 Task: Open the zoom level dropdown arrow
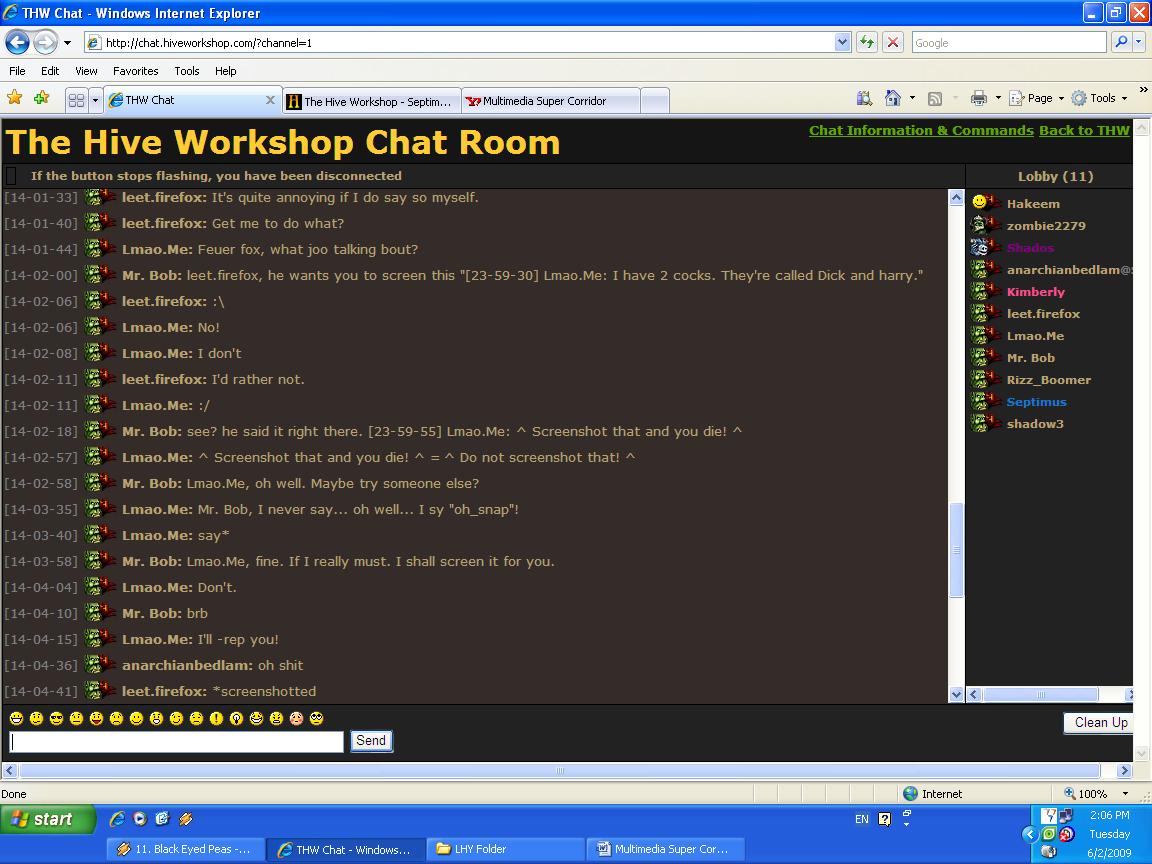pos(1125,793)
